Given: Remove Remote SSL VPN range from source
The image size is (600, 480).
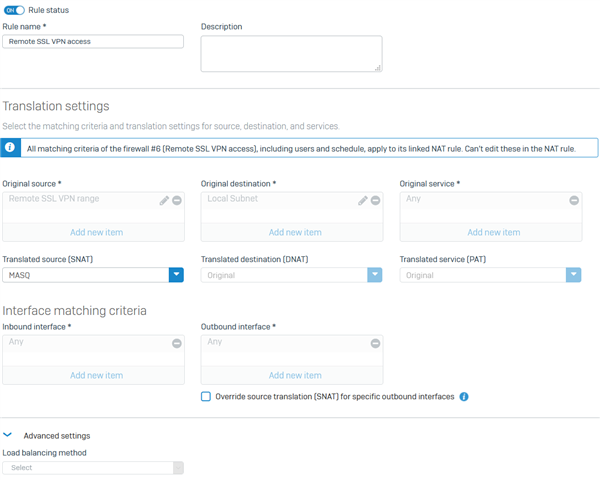Looking at the screenshot, I should (177, 200).
